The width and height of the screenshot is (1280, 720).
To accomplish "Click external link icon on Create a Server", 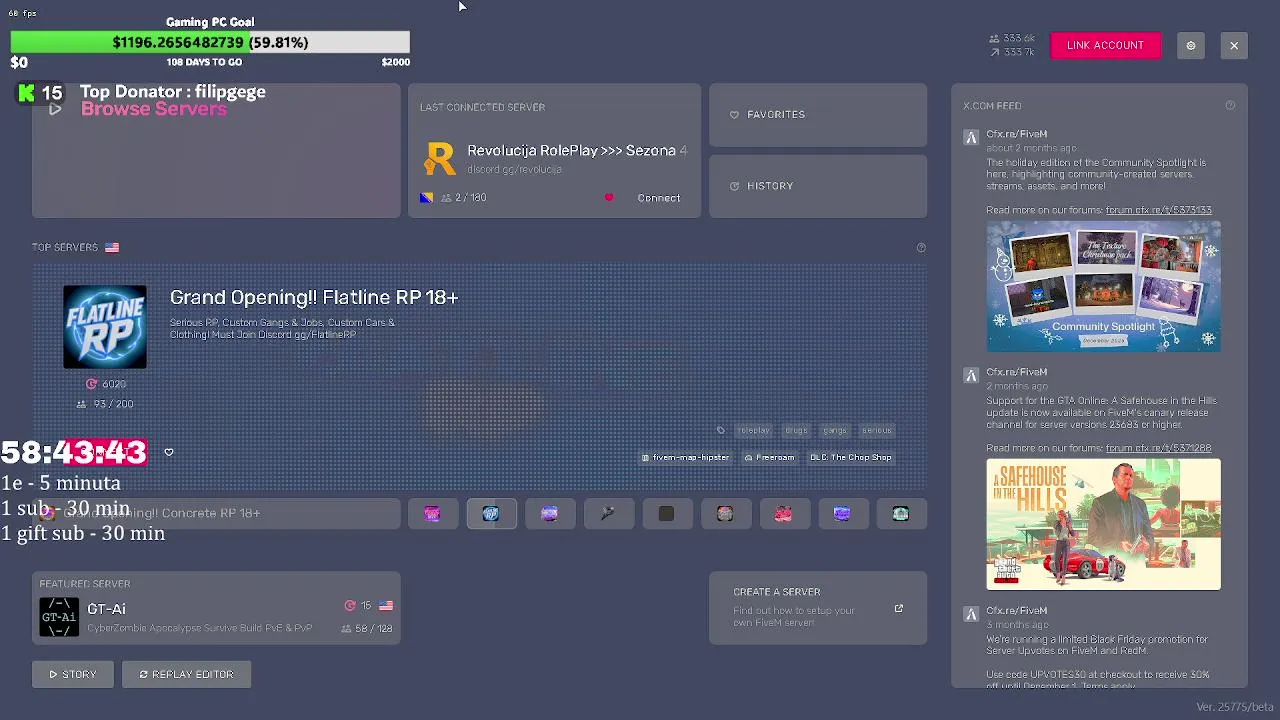I will 898,608.
